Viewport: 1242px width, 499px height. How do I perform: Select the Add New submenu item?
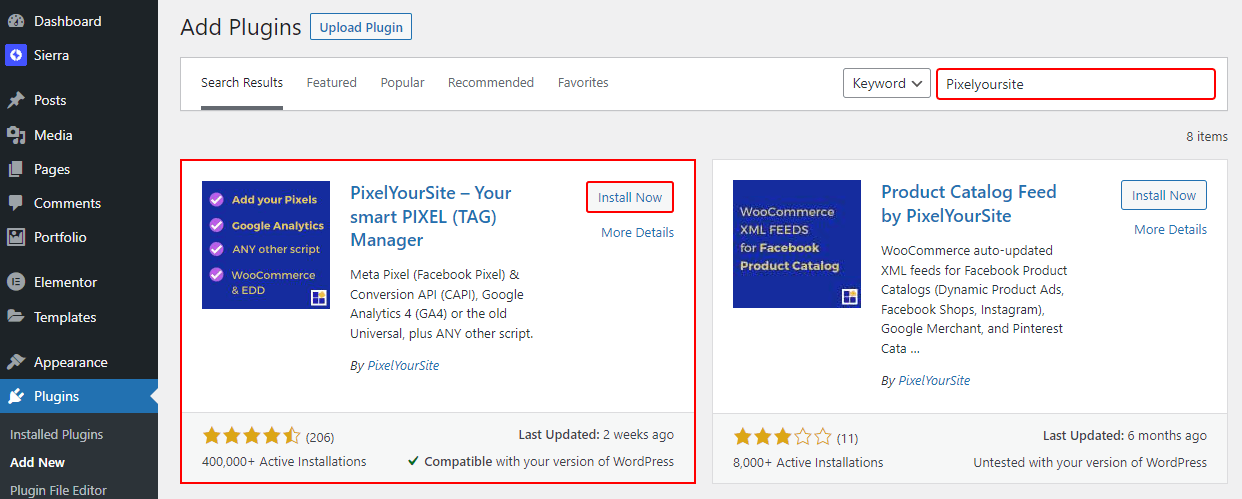(37, 462)
